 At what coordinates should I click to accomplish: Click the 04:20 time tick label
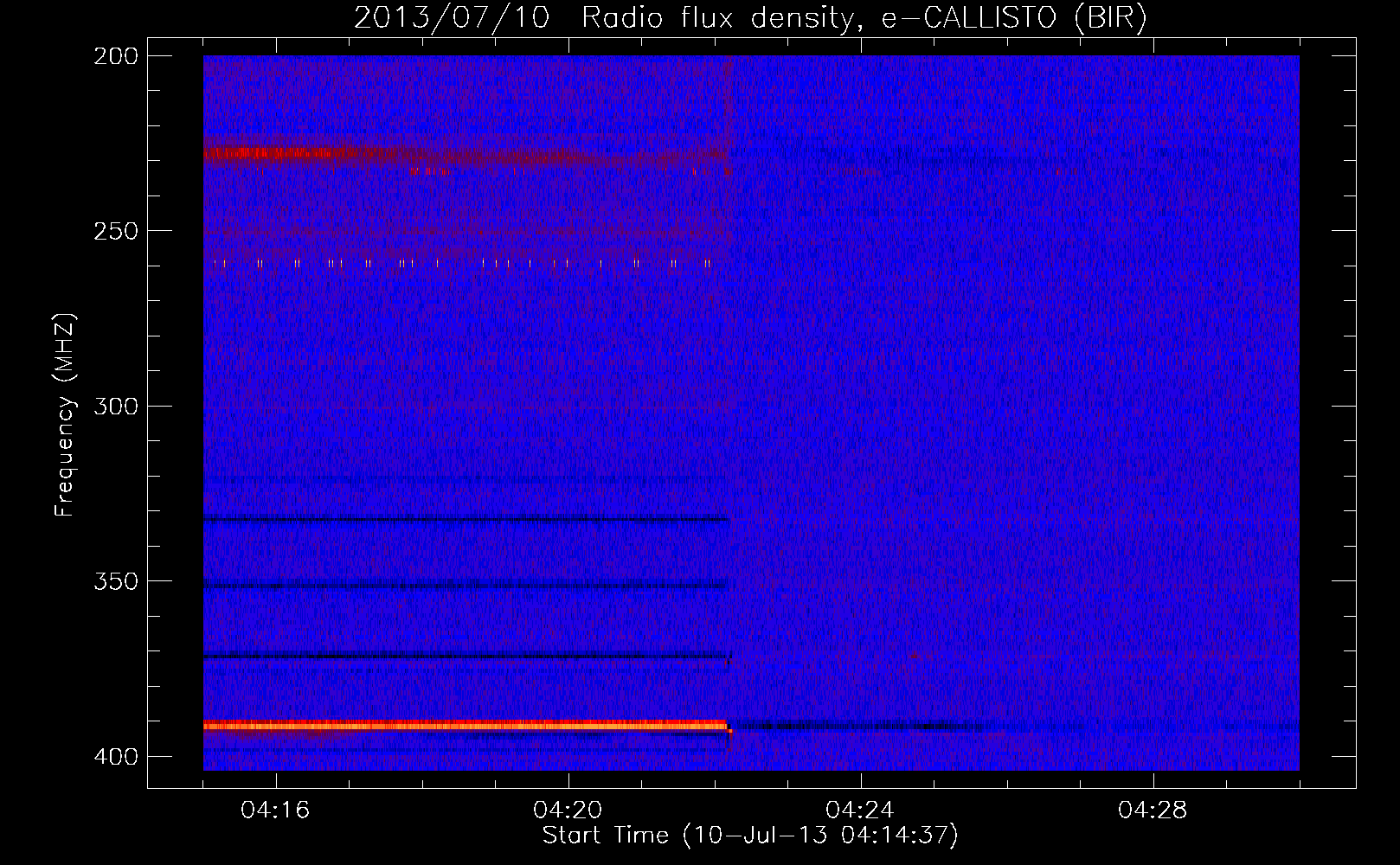pyautogui.click(x=568, y=811)
